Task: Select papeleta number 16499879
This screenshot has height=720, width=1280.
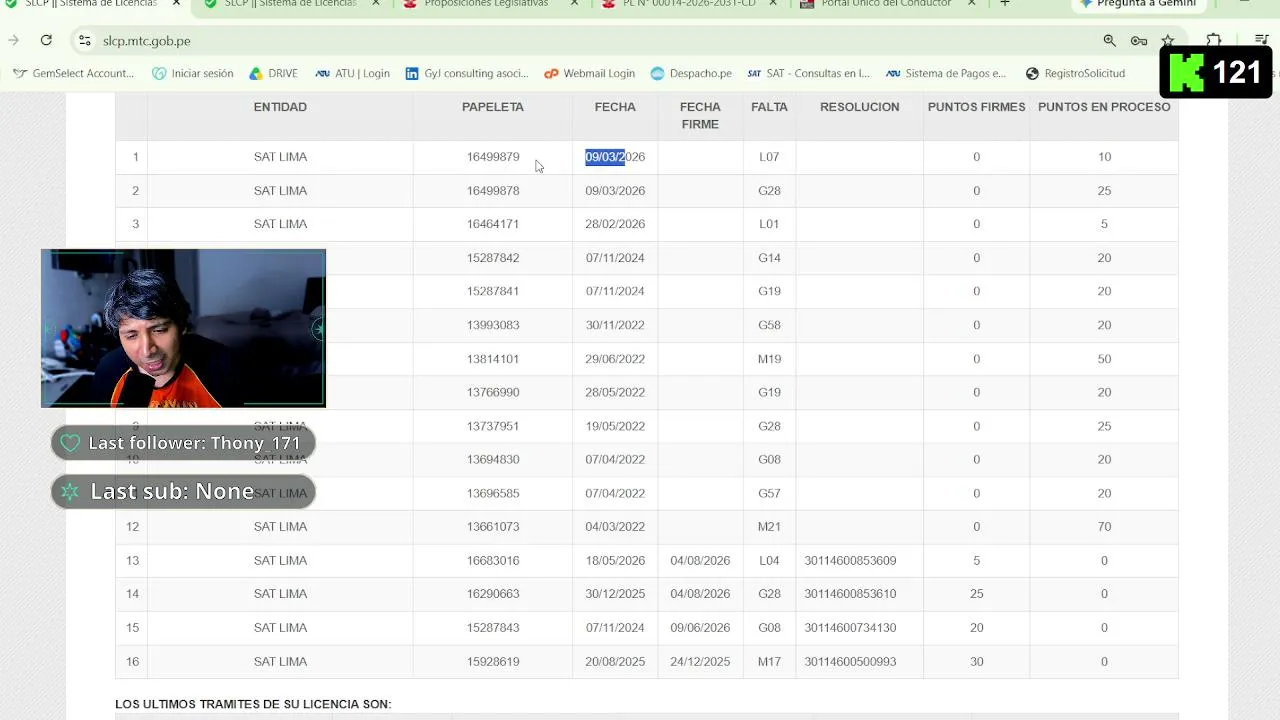Action: coord(493,157)
